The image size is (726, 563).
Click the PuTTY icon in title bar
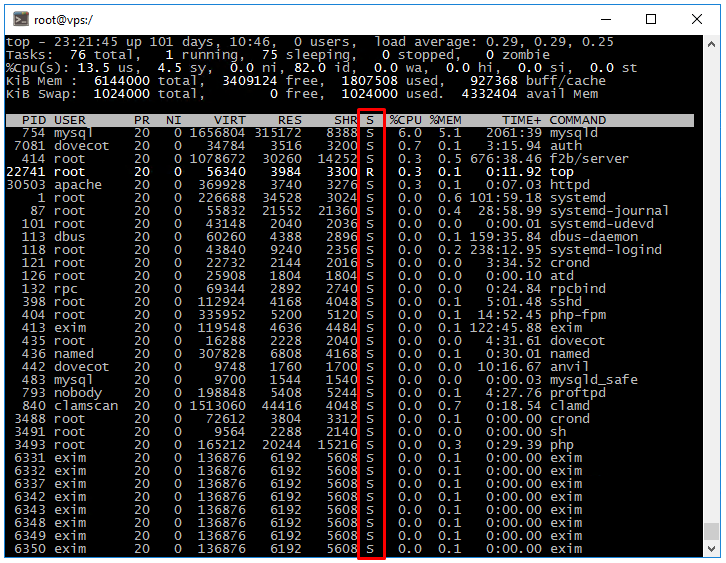(17, 19)
